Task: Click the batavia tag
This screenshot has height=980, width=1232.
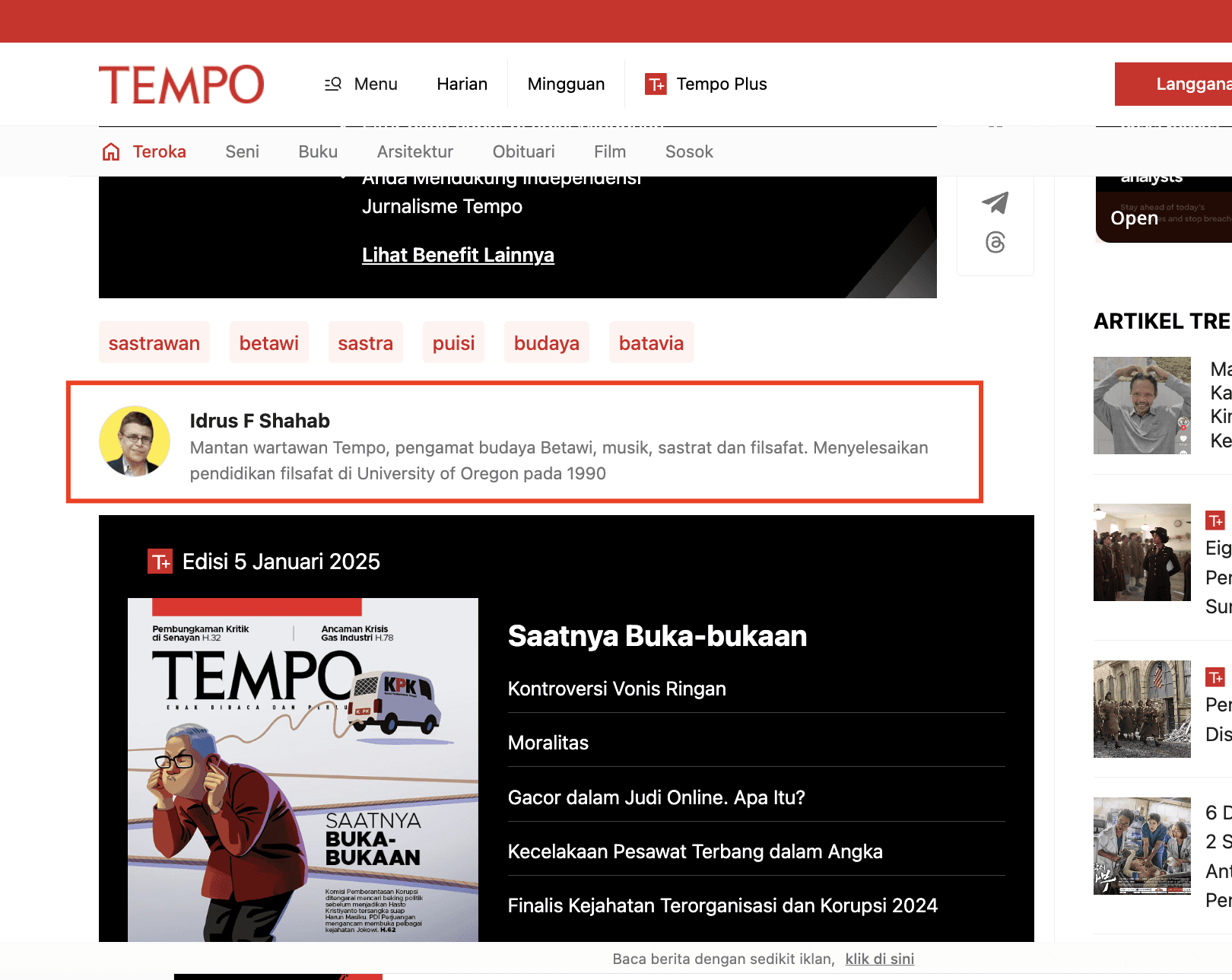Action: (652, 342)
